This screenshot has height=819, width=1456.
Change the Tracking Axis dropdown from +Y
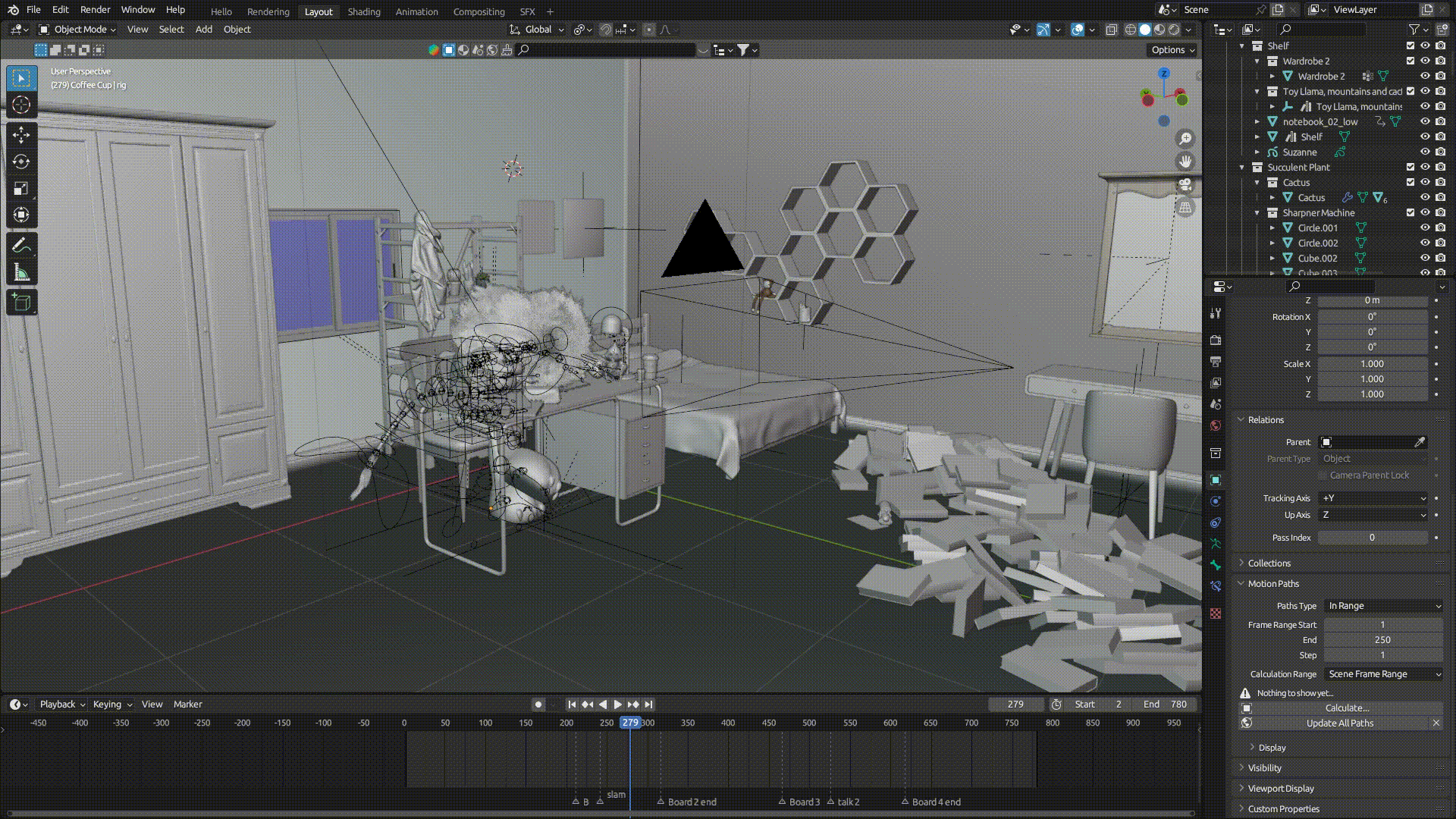coord(1373,498)
